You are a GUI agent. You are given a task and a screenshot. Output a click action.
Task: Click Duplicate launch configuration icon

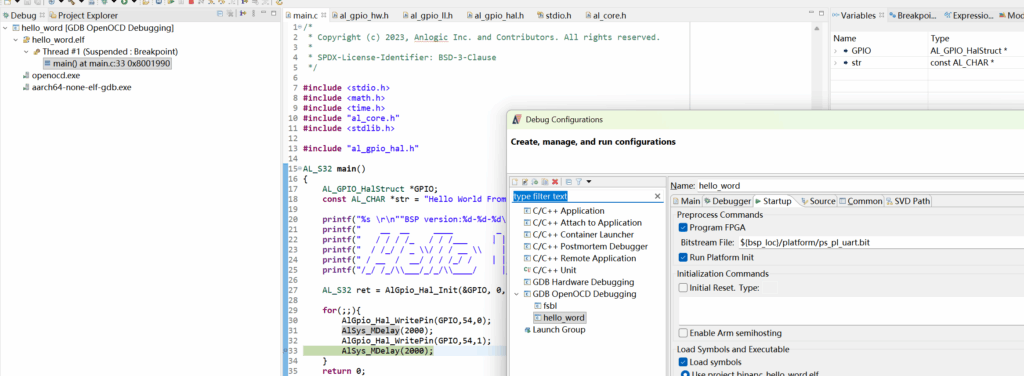pyautogui.click(x=545, y=181)
